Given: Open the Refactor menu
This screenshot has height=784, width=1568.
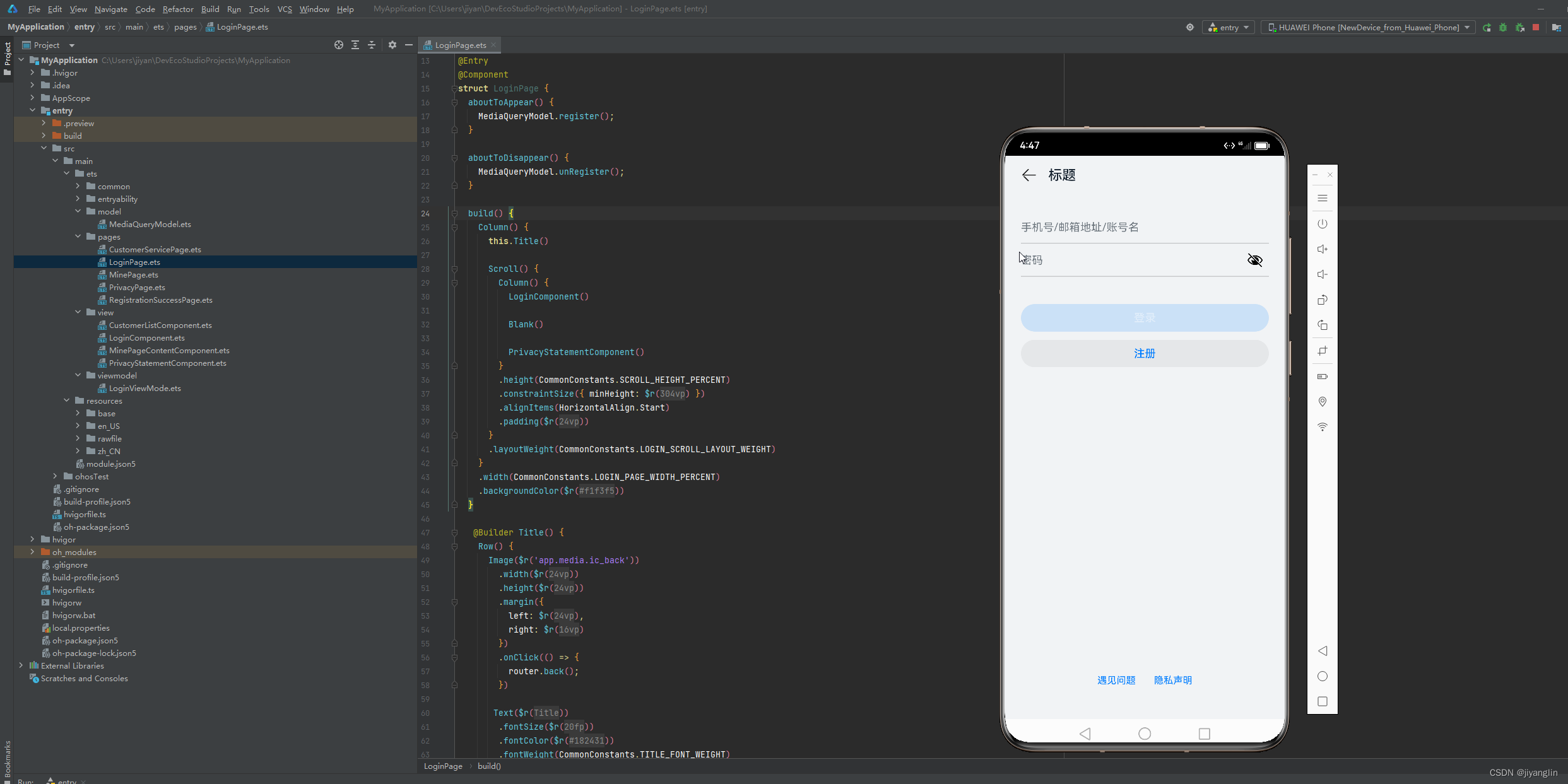Looking at the screenshot, I should pyautogui.click(x=177, y=9).
